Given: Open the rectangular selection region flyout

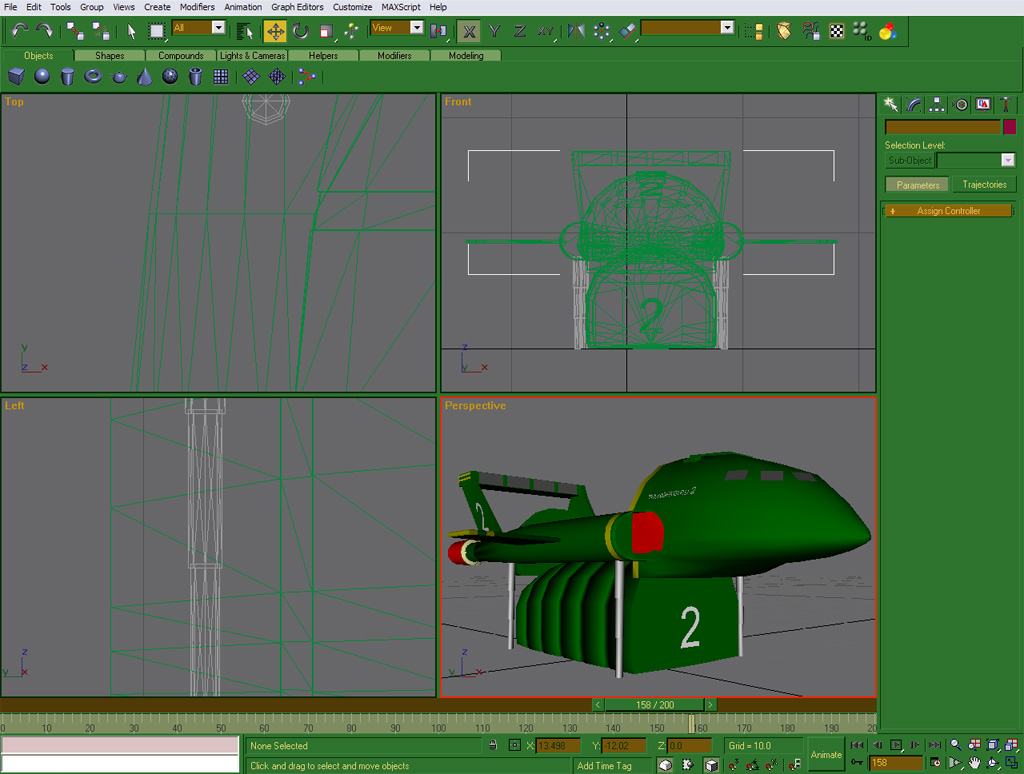Looking at the screenshot, I should (157, 31).
